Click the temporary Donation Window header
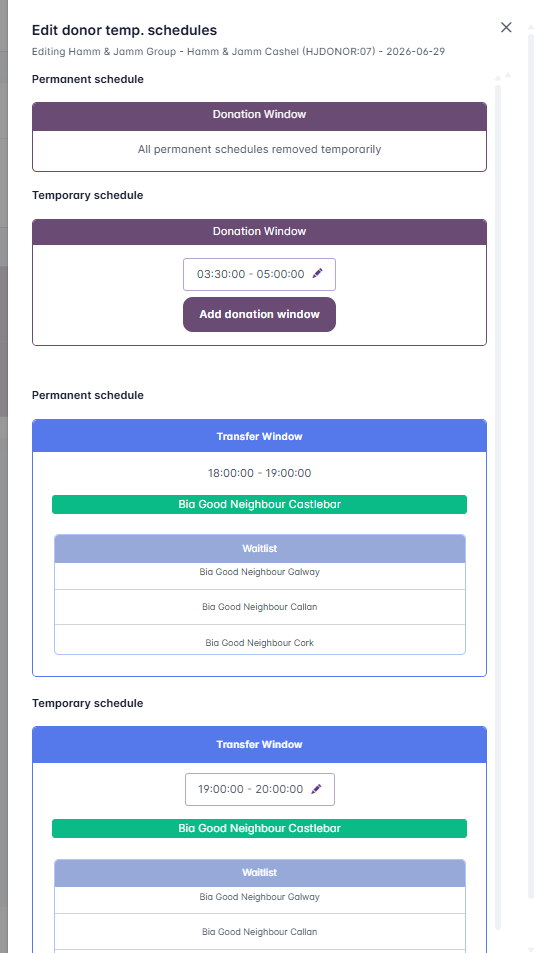 (x=259, y=232)
